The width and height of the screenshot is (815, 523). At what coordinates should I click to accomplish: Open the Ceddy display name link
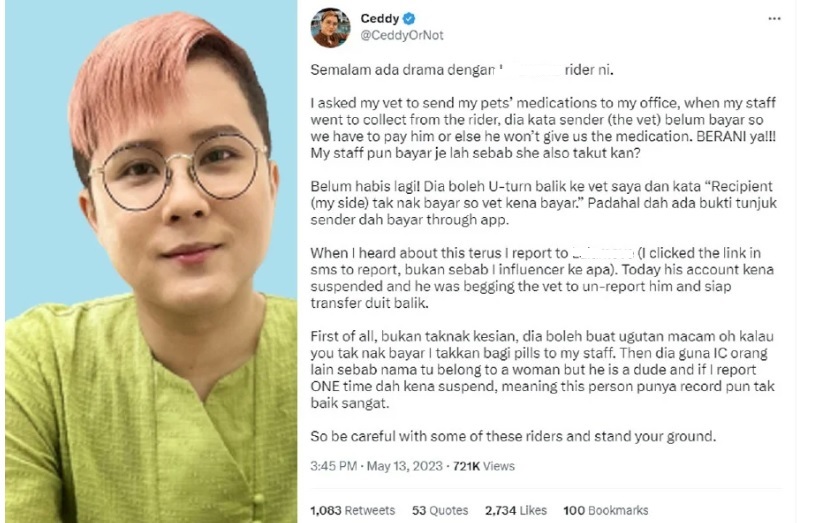(379, 19)
